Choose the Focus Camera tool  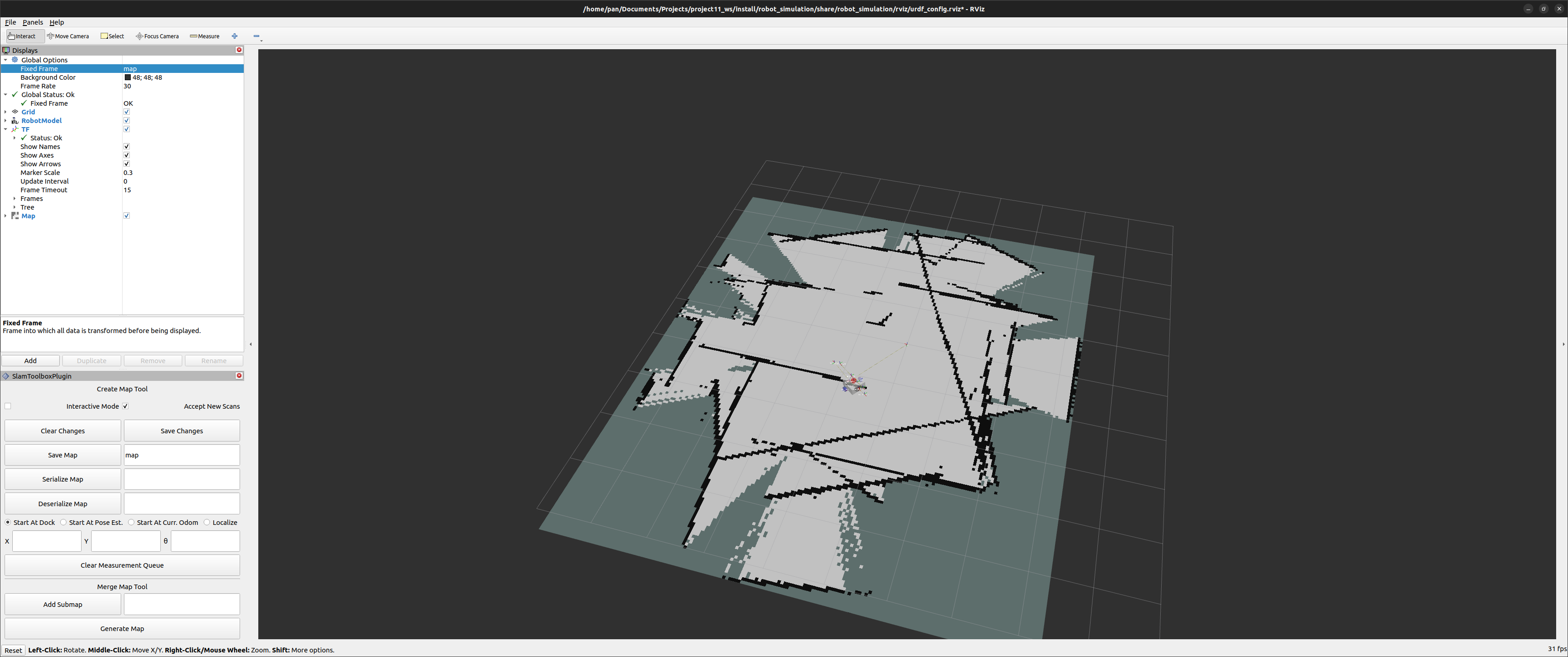158,36
